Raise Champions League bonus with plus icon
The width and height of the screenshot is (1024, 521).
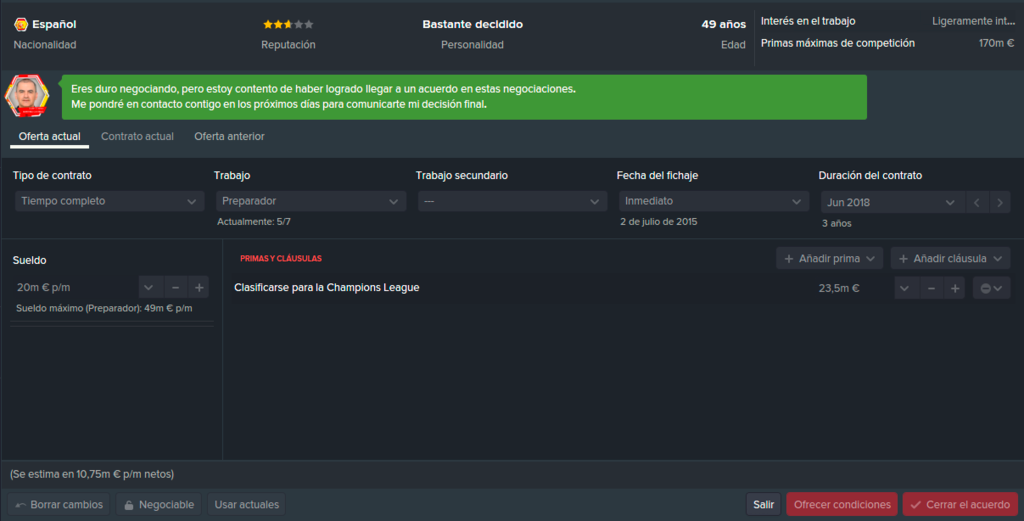955,288
